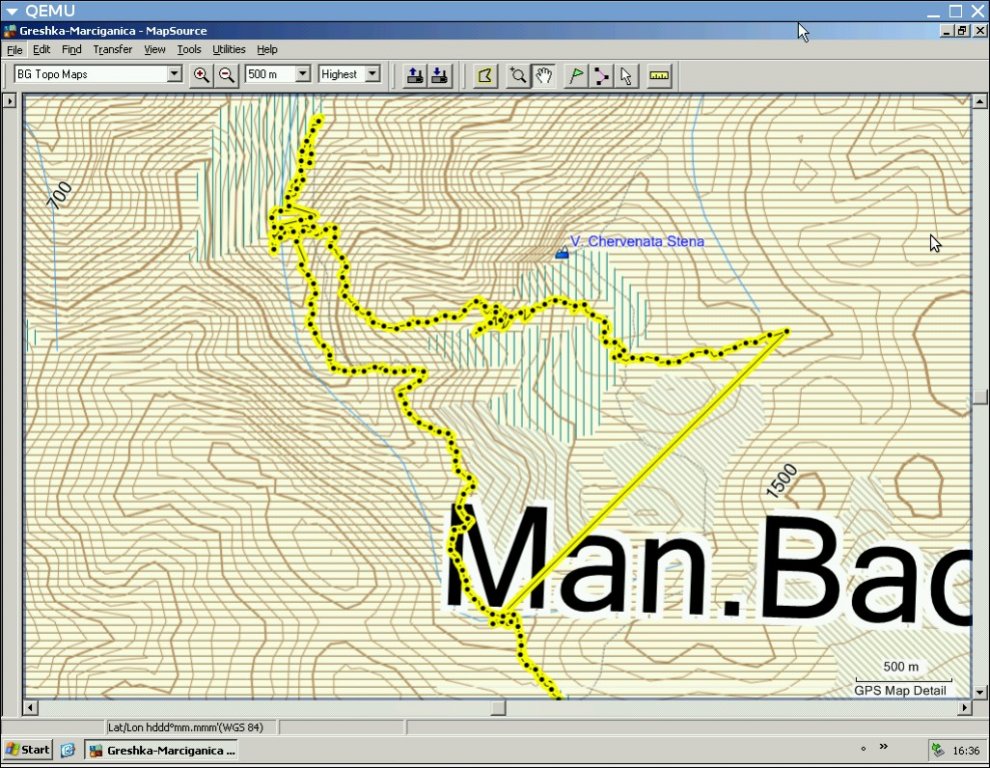The width and height of the screenshot is (990, 768).
Task: Open the QEMU window menu triangle
Action: coord(11,11)
